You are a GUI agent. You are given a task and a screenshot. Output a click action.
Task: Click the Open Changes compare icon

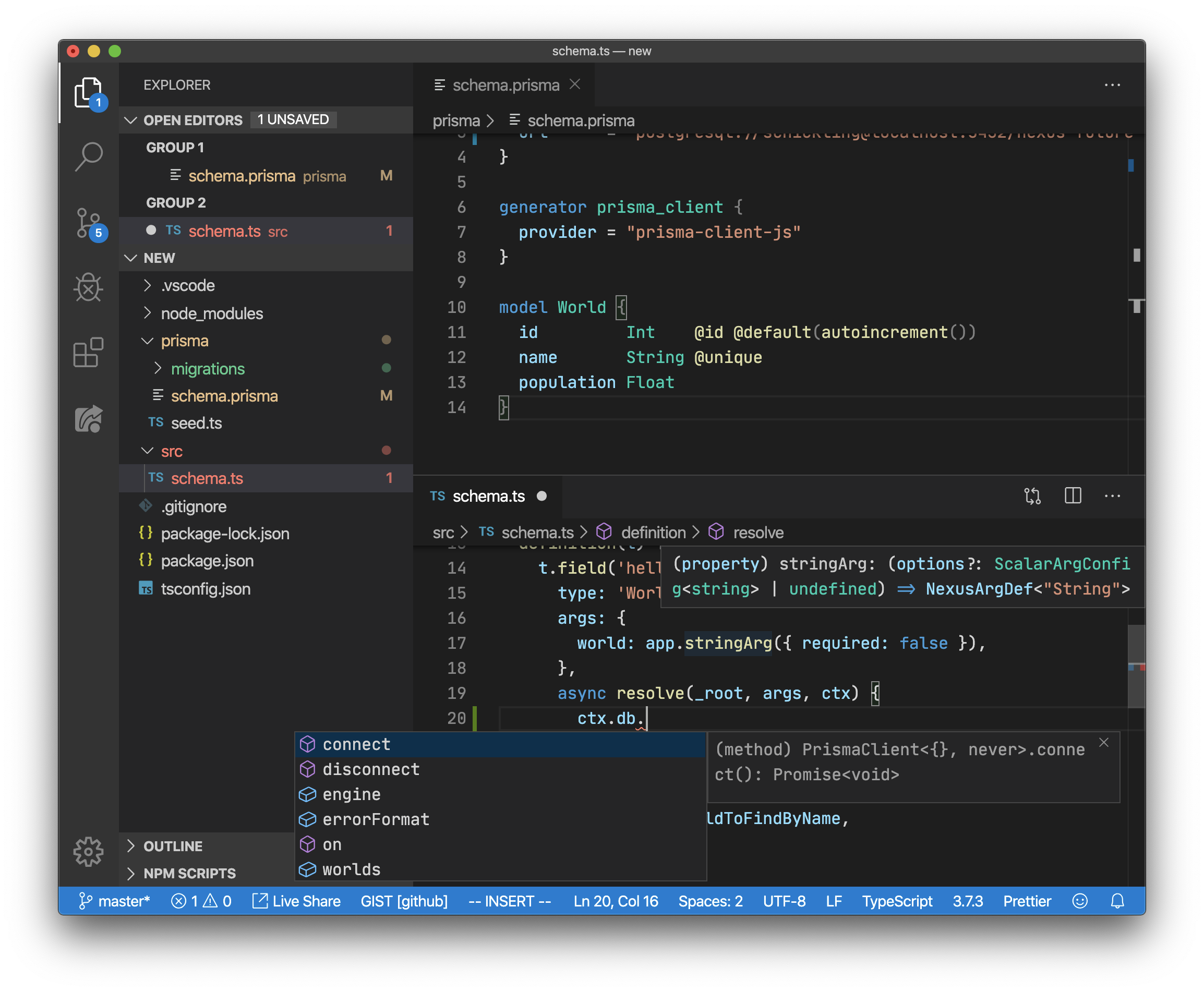1032,496
